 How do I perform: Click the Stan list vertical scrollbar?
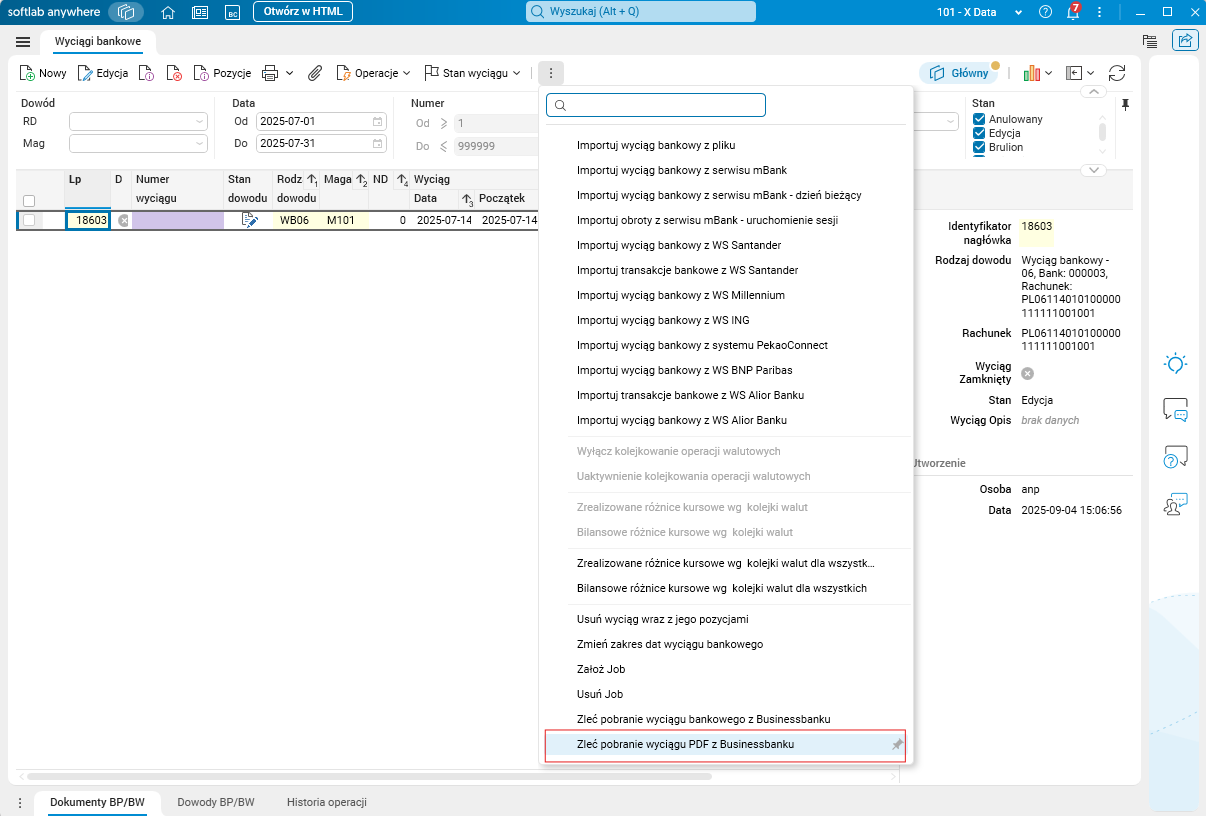pos(1103,132)
